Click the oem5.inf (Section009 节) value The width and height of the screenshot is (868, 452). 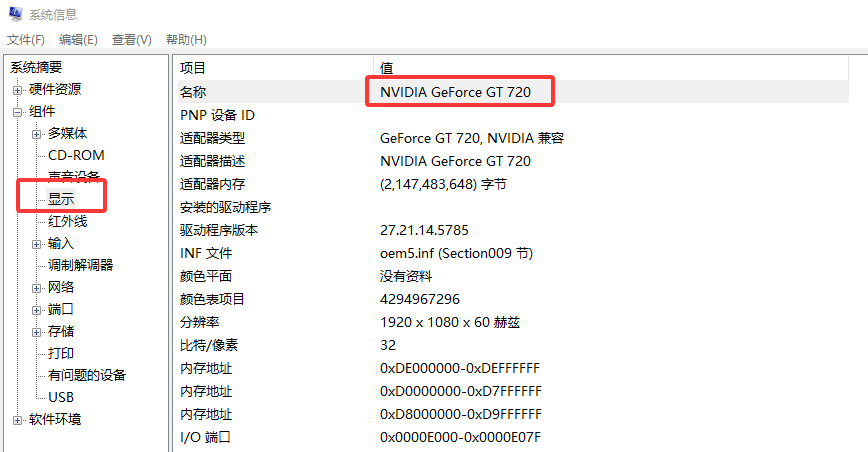(x=456, y=253)
